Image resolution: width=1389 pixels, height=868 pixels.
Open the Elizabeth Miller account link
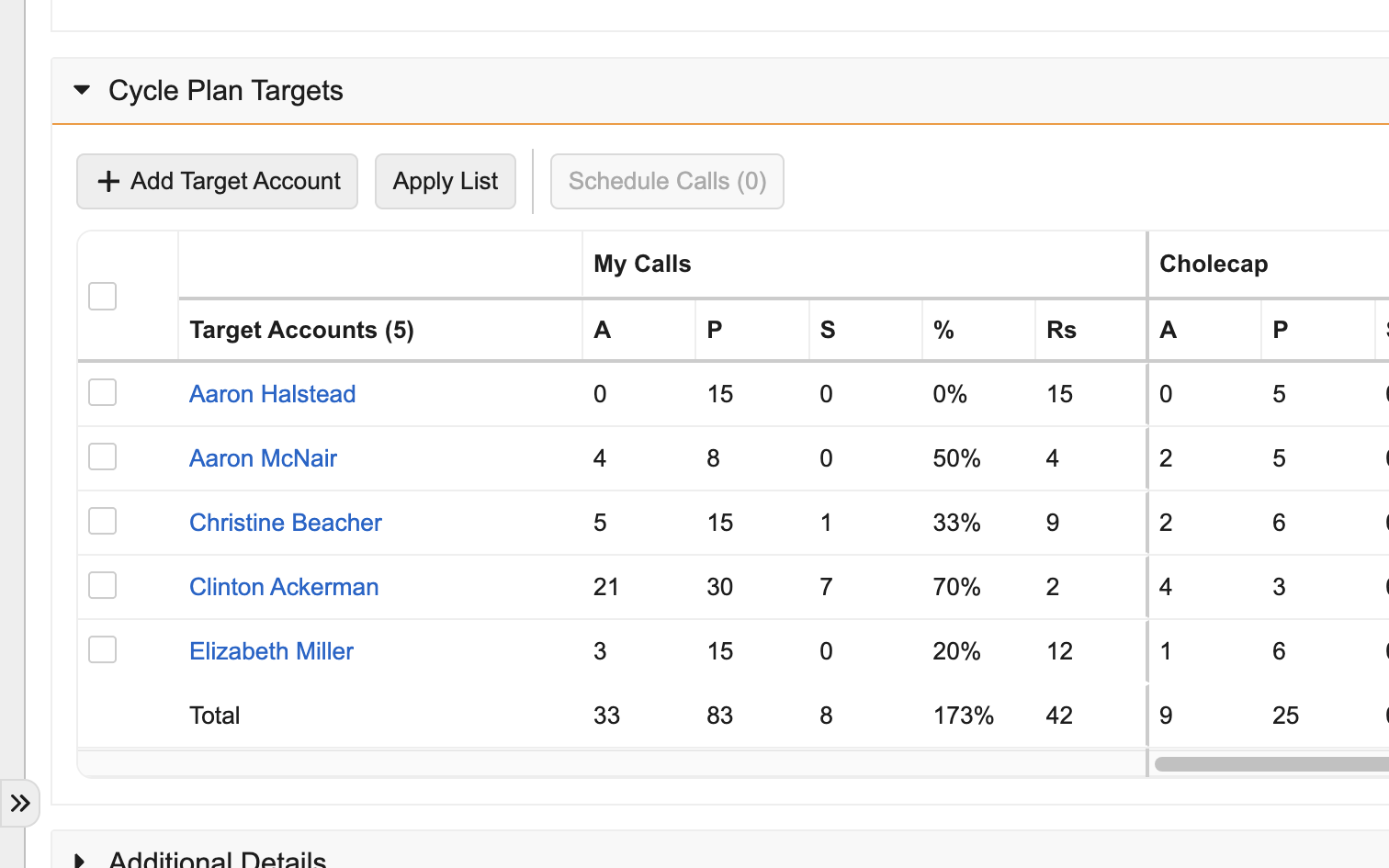click(x=271, y=651)
